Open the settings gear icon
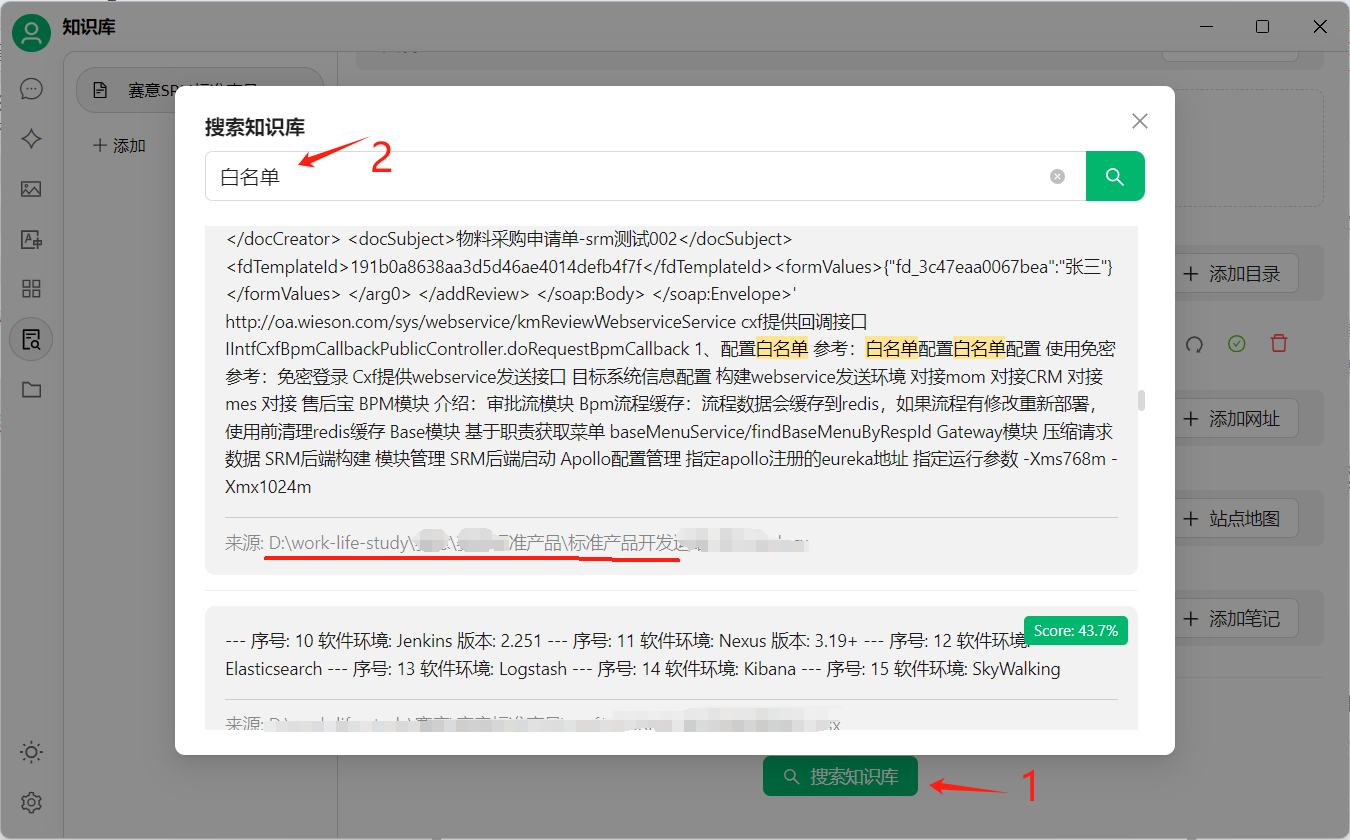 (x=31, y=802)
